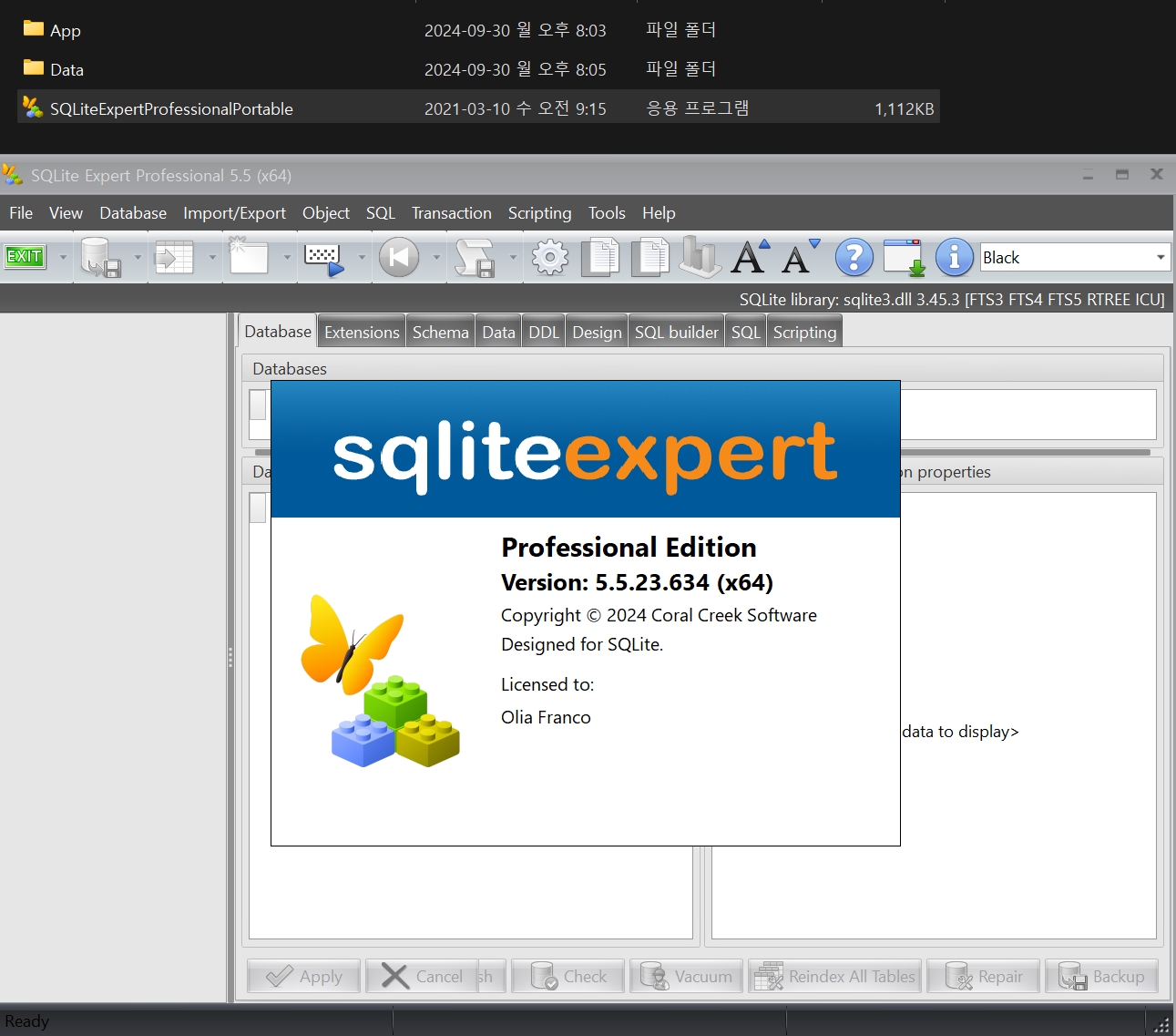Open the View menu
The height and width of the screenshot is (1036, 1176).
66,212
